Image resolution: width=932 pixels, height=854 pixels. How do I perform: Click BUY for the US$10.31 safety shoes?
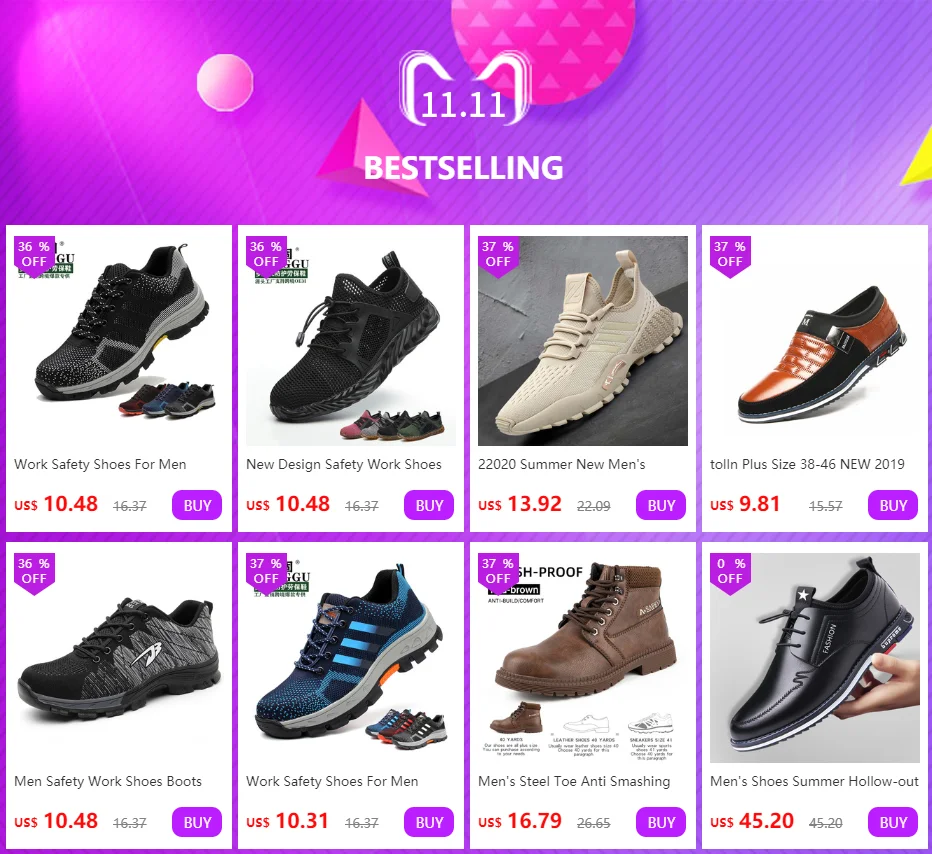429,822
